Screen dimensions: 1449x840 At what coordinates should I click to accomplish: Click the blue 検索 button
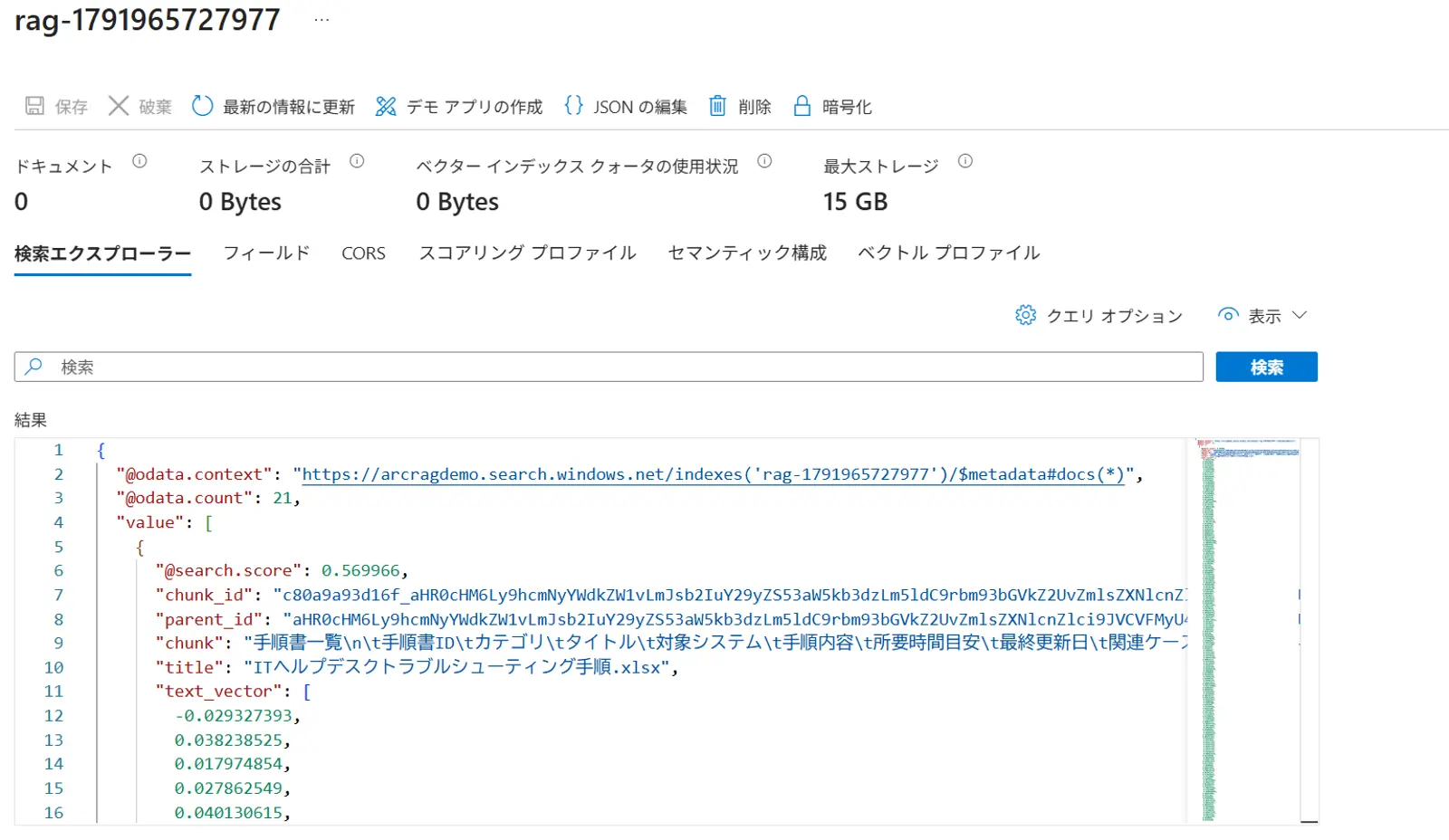1266,367
